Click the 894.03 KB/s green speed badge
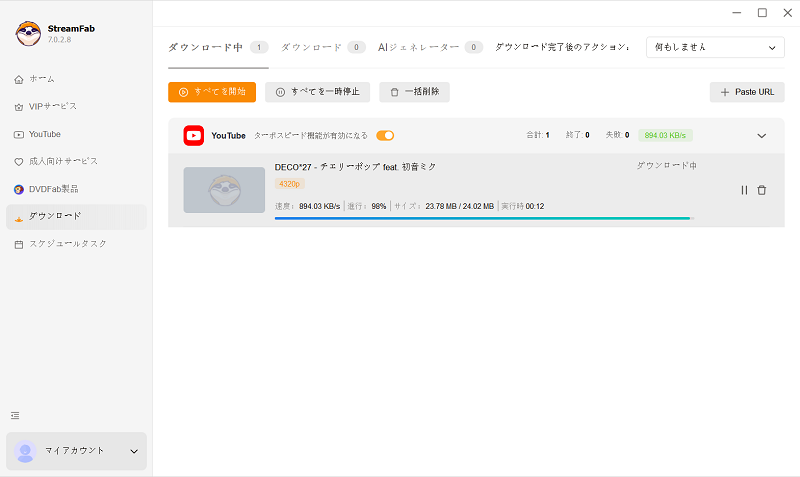This screenshot has height=477, width=800. (x=665, y=136)
